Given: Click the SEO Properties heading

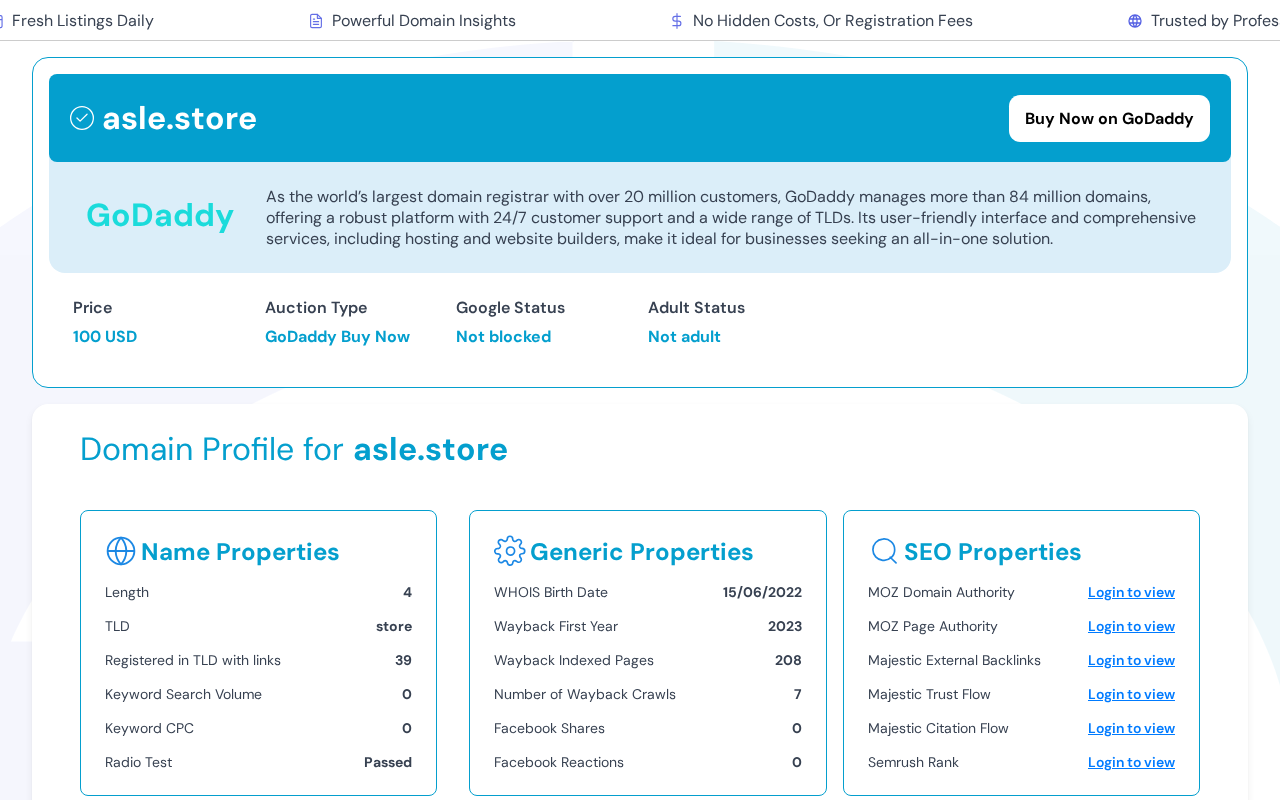Looking at the screenshot, I should click(992, 552).
